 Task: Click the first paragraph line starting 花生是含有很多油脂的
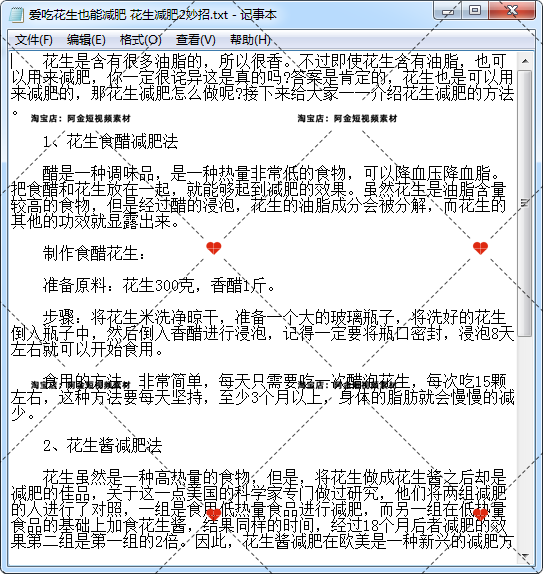coord(274,62)
